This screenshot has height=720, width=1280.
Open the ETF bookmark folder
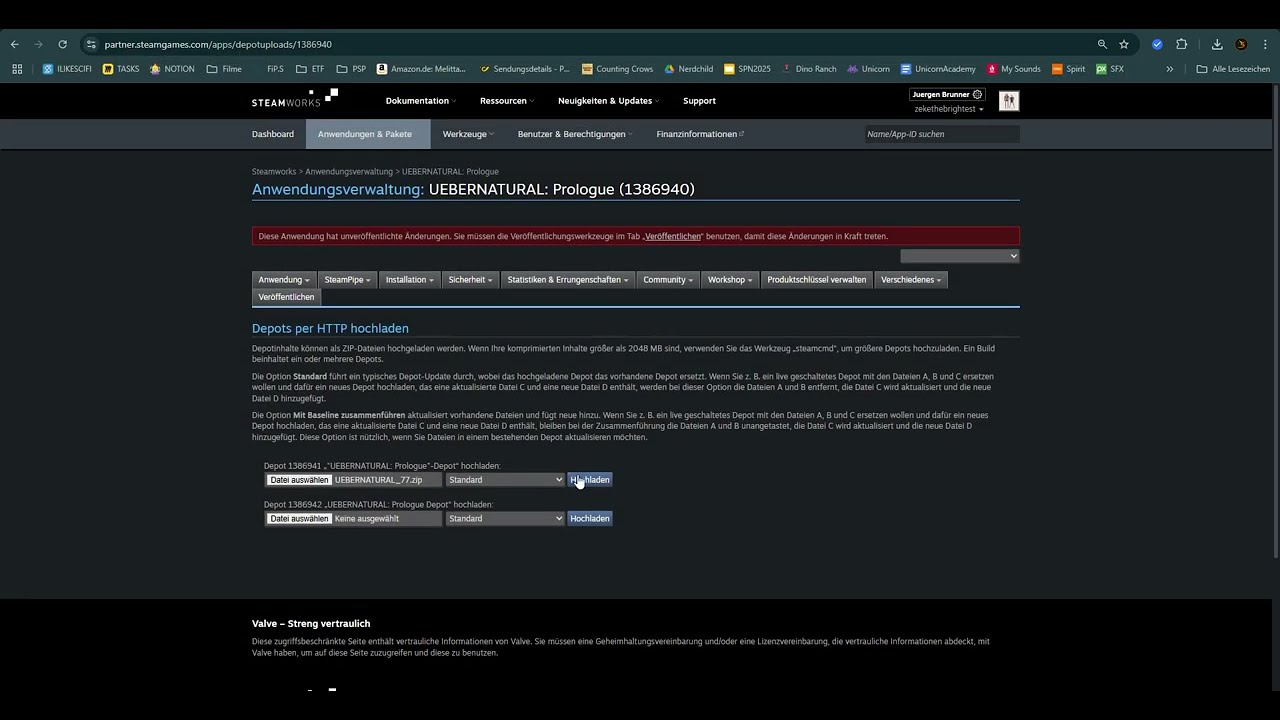pyautogui.click(x=309, y=69)
